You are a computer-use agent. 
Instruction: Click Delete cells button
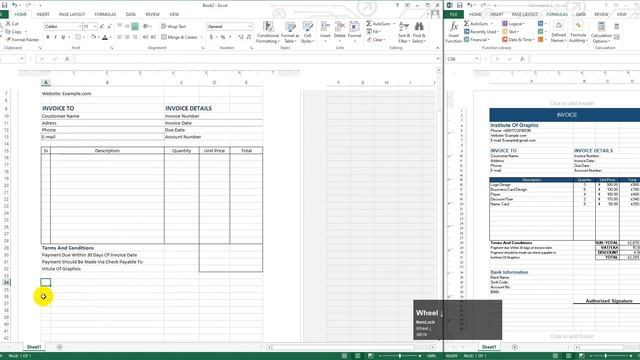(340, 31)
